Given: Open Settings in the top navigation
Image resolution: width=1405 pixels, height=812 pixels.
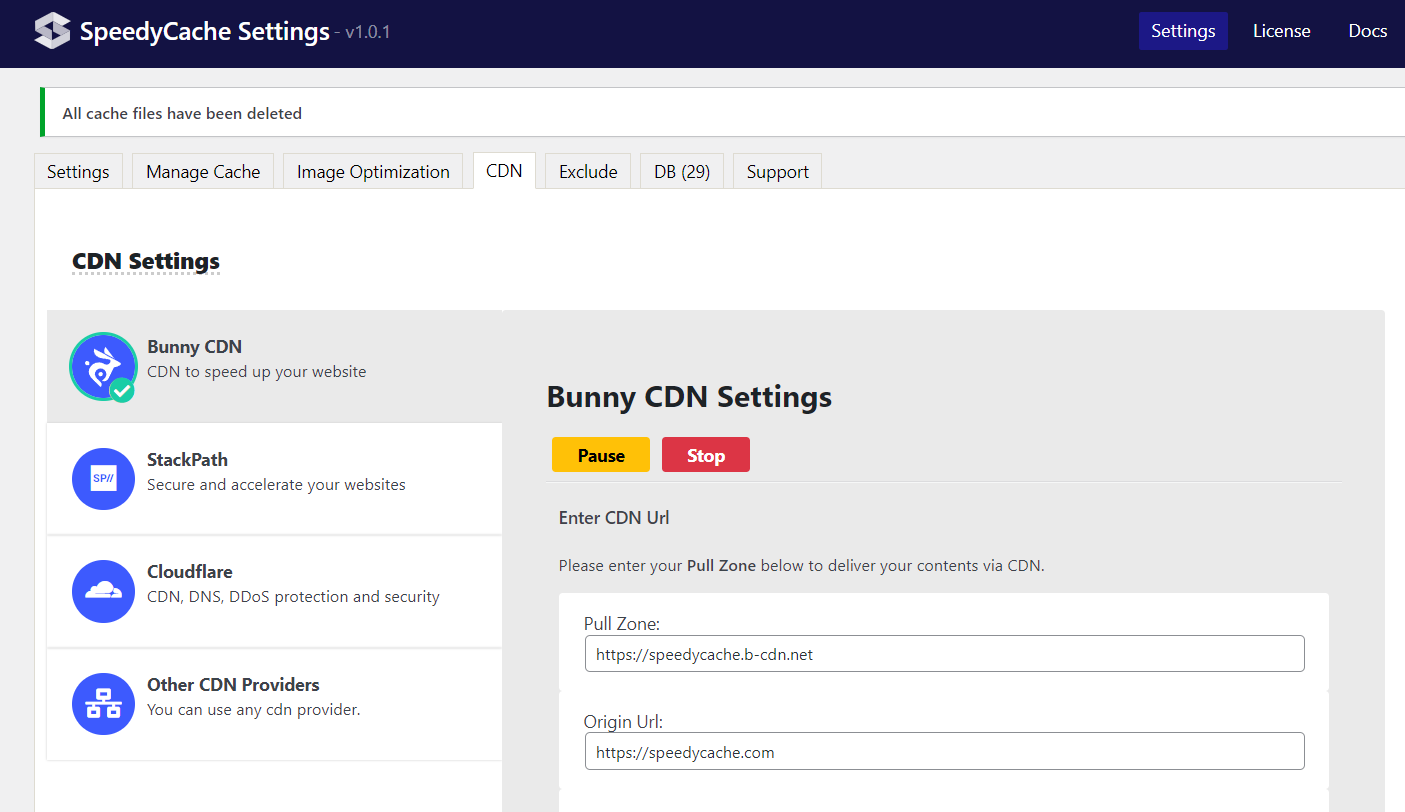Looking at the screenshot, I should click(x=1183, y=31).
